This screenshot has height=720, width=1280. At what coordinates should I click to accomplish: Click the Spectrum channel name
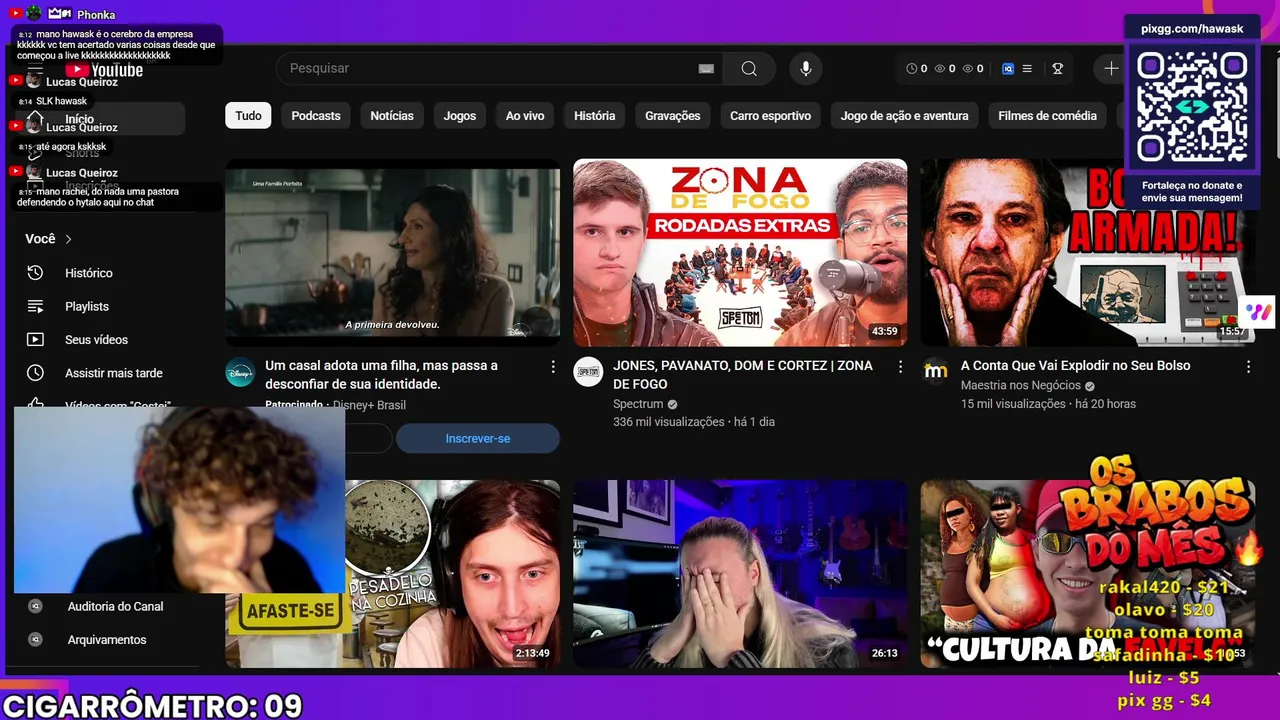pyautogui.click(x=638, y=404)
